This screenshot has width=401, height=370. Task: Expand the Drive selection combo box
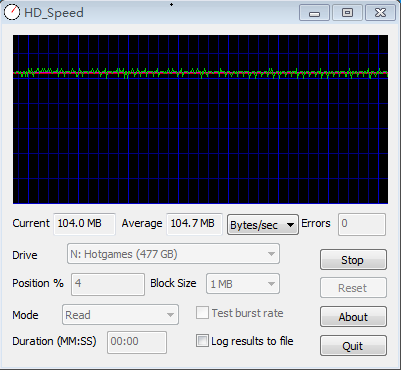point(173,254)
